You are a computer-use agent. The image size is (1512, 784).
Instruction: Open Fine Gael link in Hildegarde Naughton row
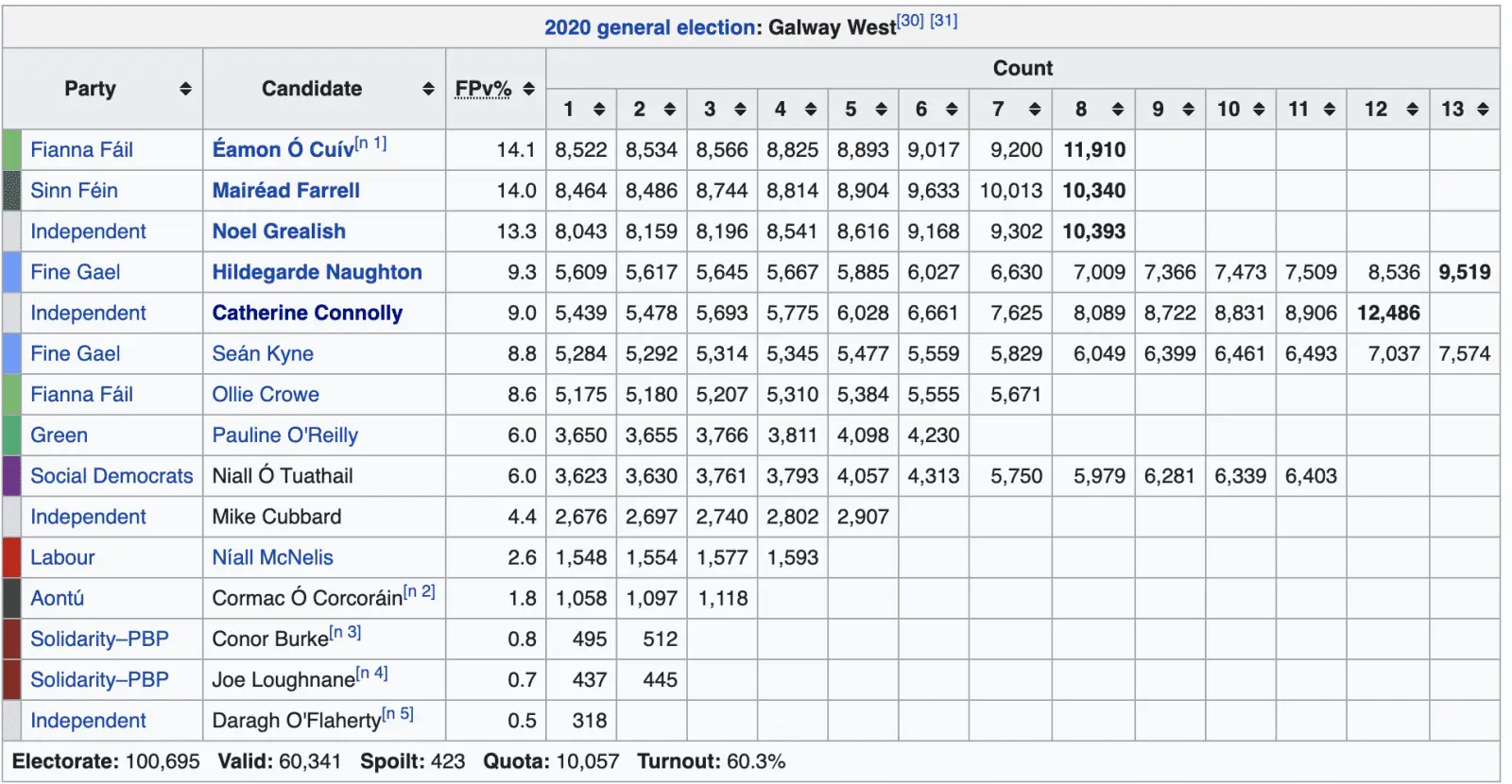[x=75, y=272]
